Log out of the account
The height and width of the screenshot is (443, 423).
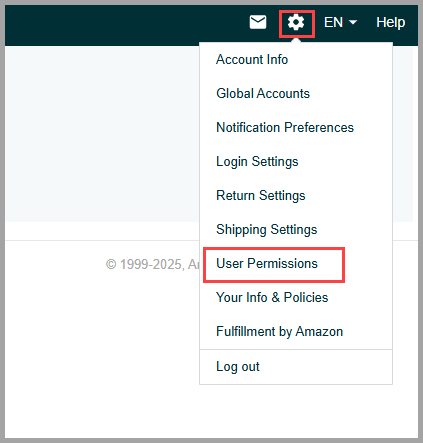[238, 367]
